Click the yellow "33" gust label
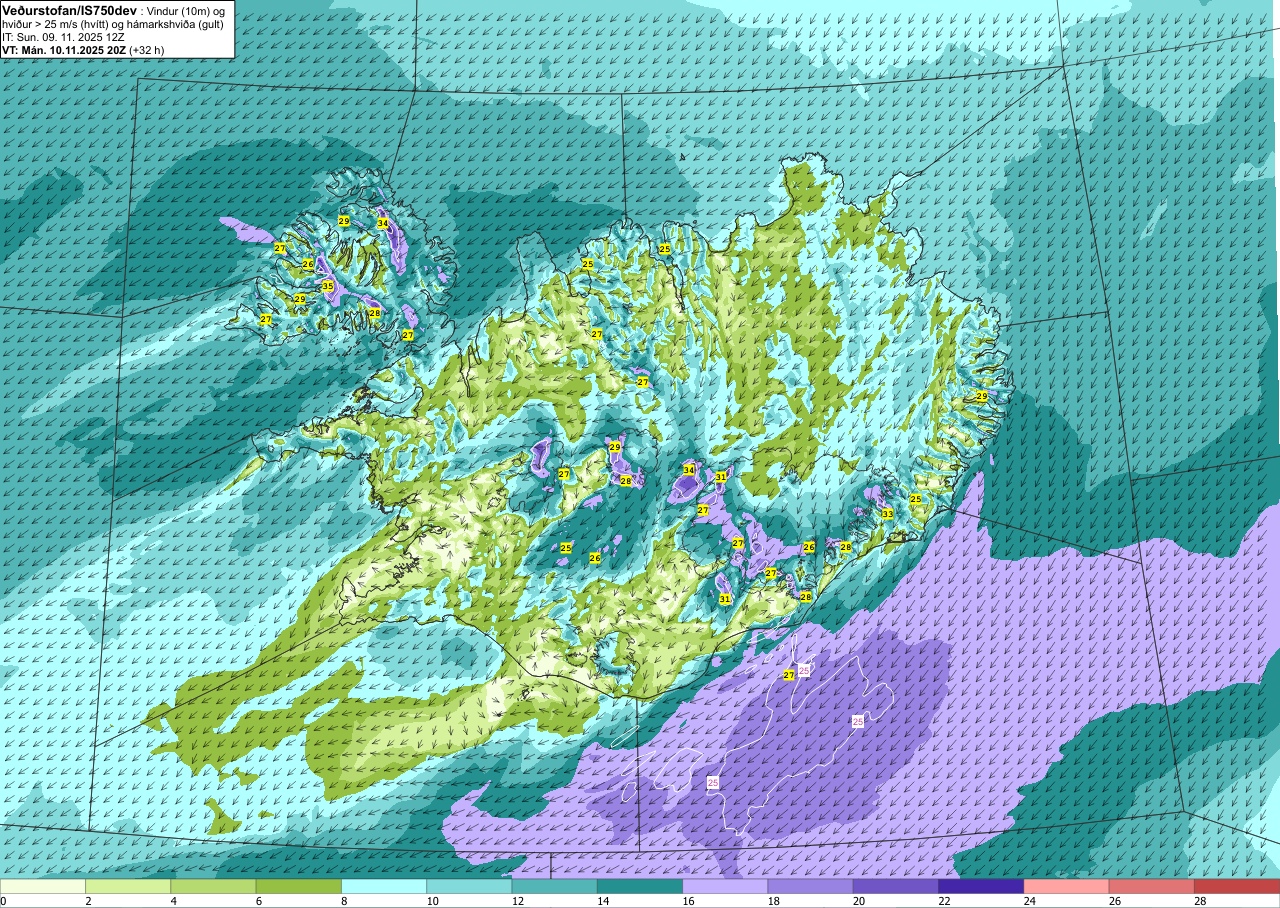The image size is (1280, 908). pyautogui.click(x=887, y=514)
